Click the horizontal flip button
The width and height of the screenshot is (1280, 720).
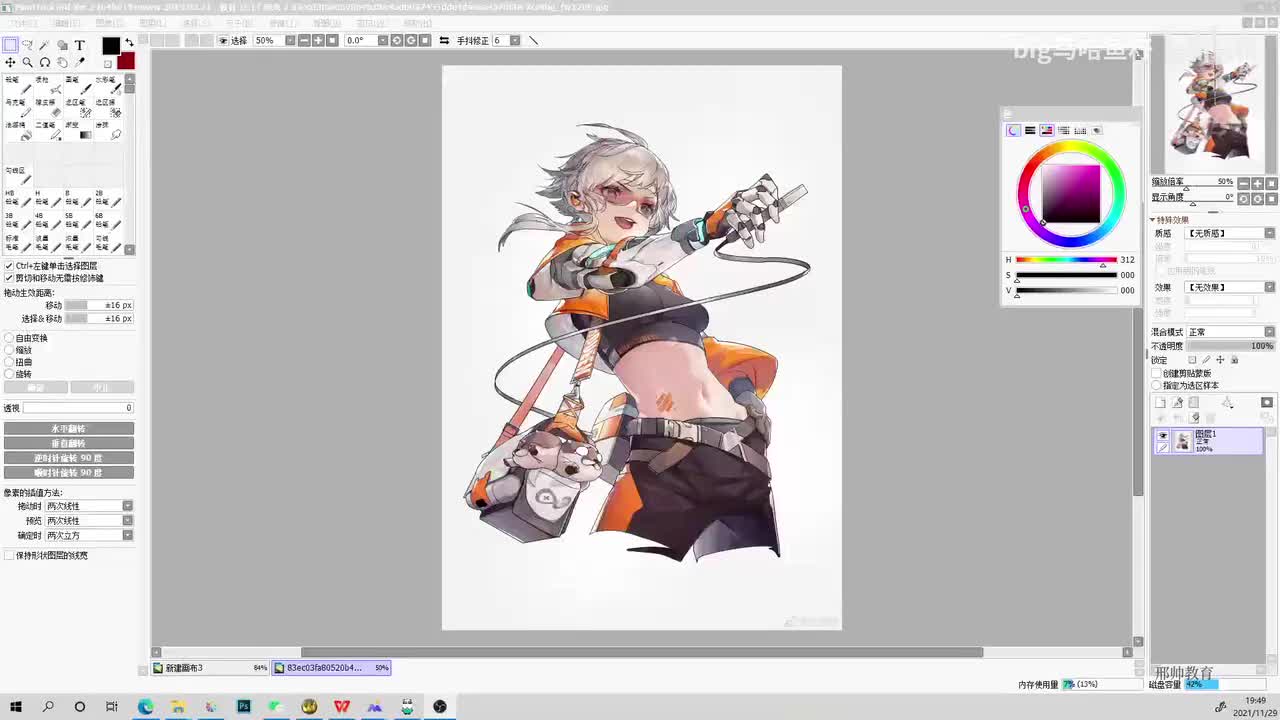(x=69, y=429)
